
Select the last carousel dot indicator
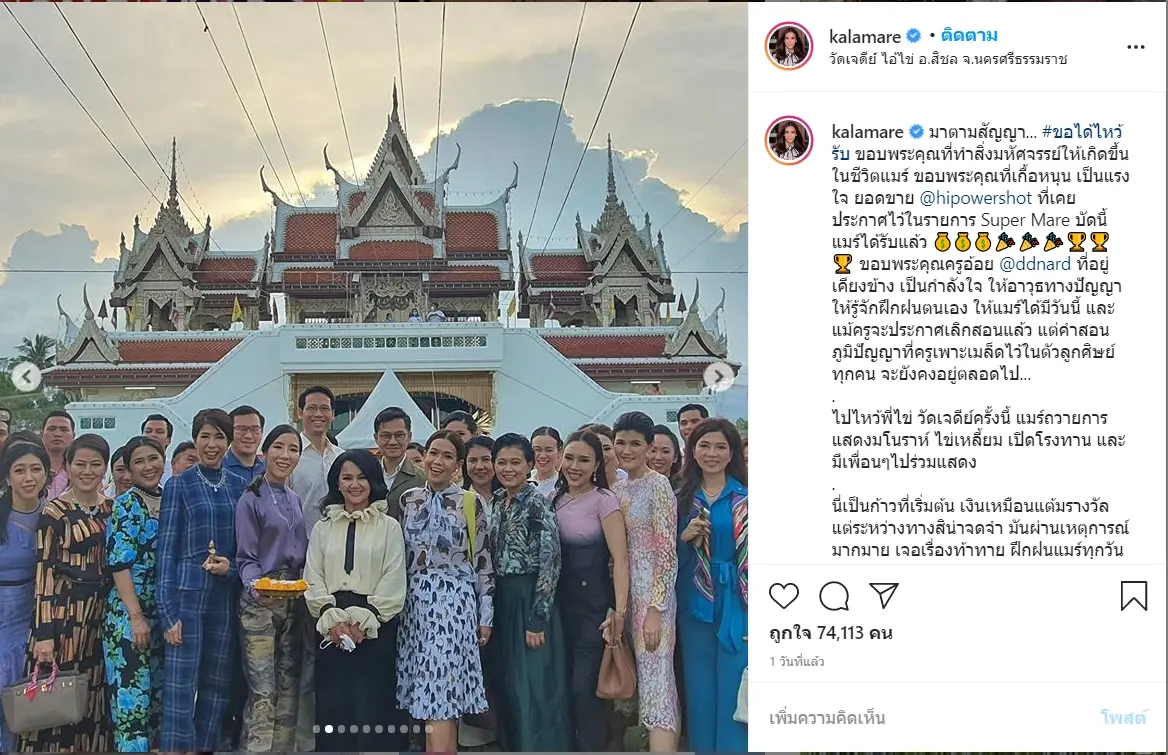429,729
